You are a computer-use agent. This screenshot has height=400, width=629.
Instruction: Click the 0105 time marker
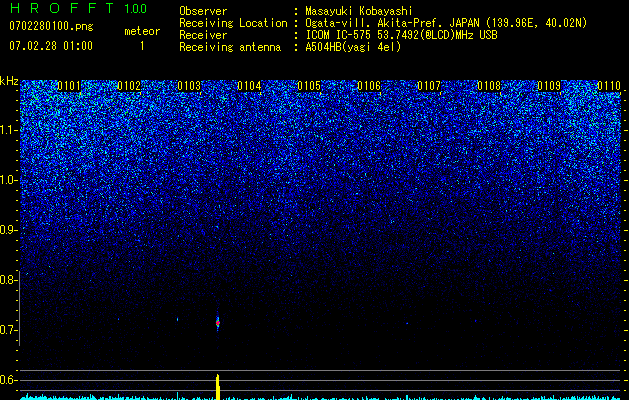point(309,86)
